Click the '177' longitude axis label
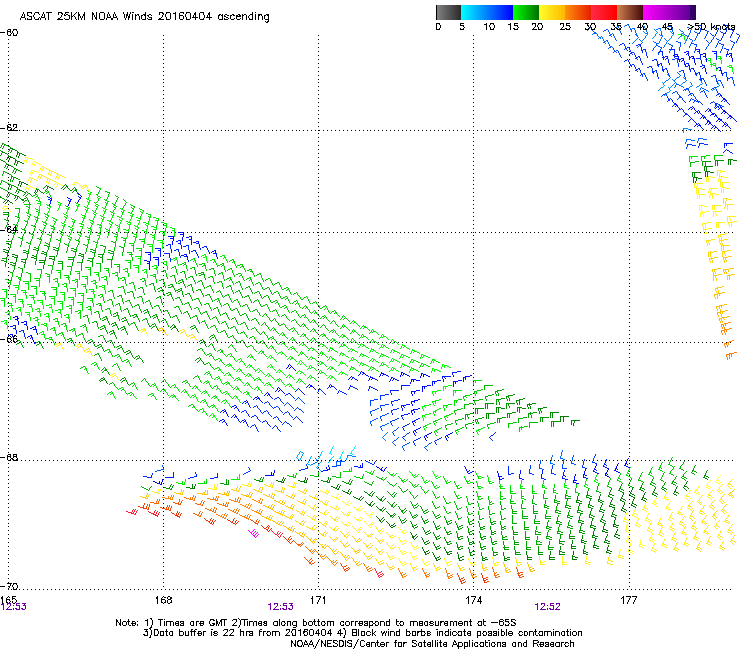The image size is (740, 650). 629,600
